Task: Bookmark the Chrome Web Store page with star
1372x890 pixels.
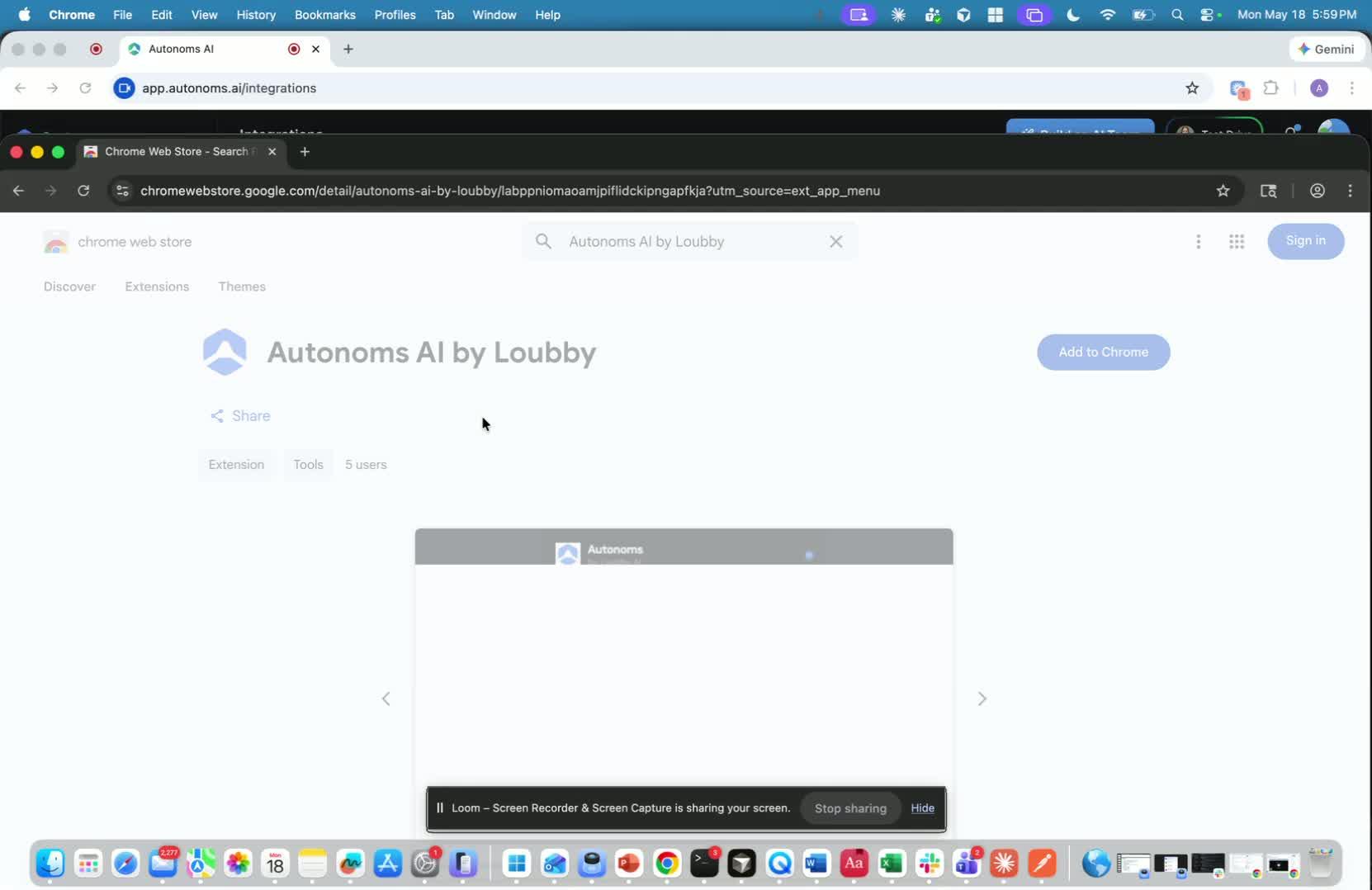Action: point(1223,191)
